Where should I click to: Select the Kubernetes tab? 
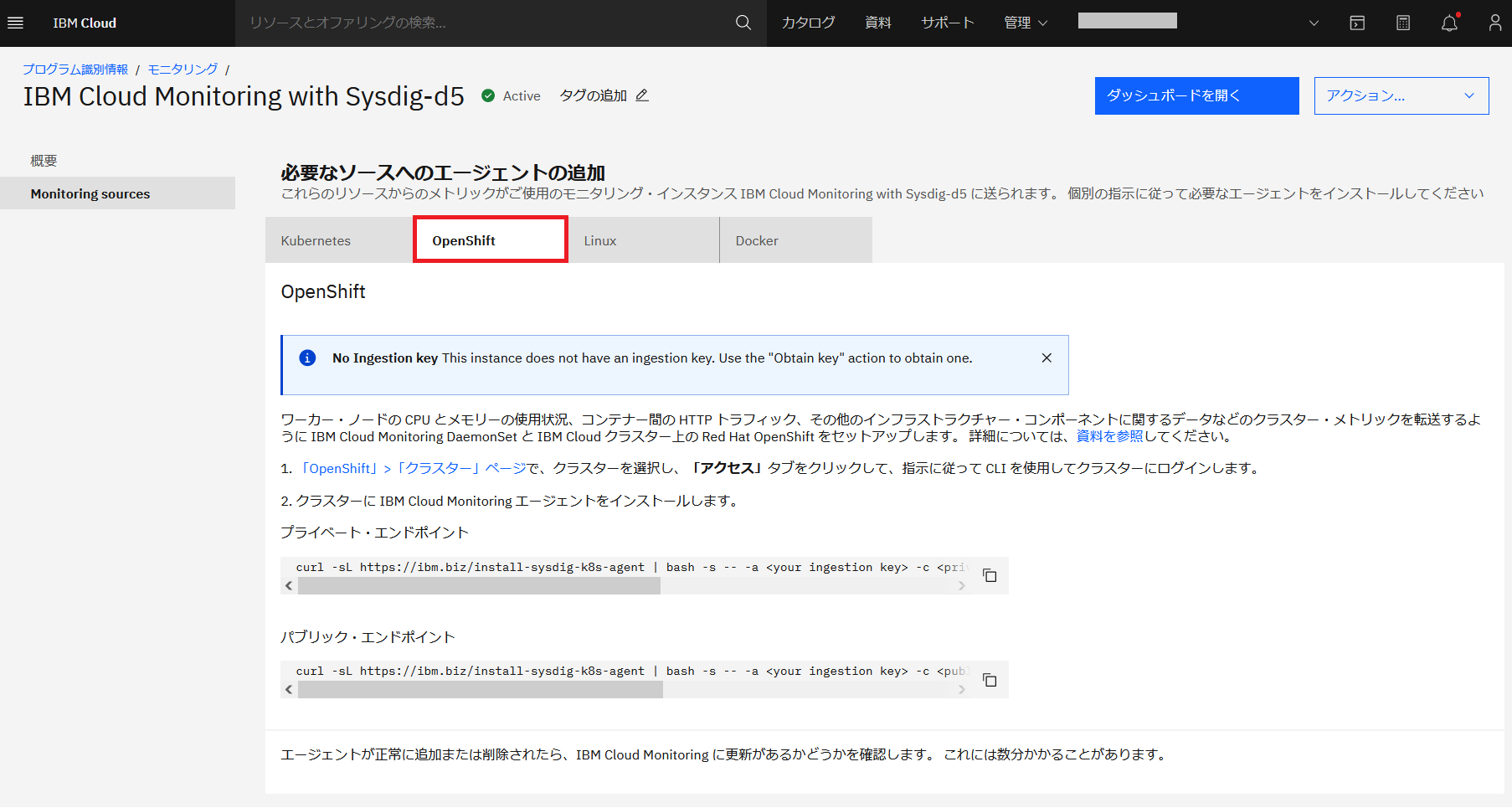[339, 240]
